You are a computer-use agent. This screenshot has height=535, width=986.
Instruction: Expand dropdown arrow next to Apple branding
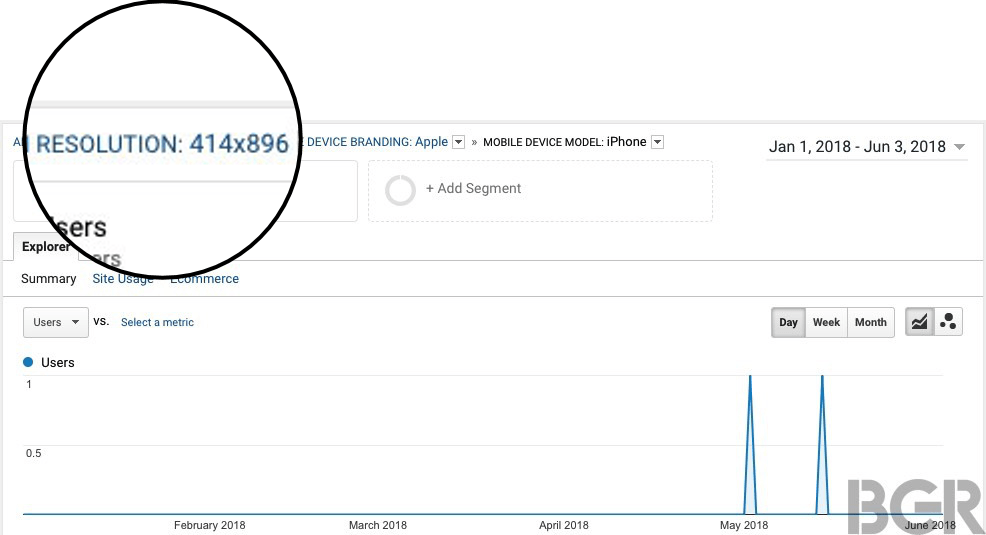click(x=458, y=142)
